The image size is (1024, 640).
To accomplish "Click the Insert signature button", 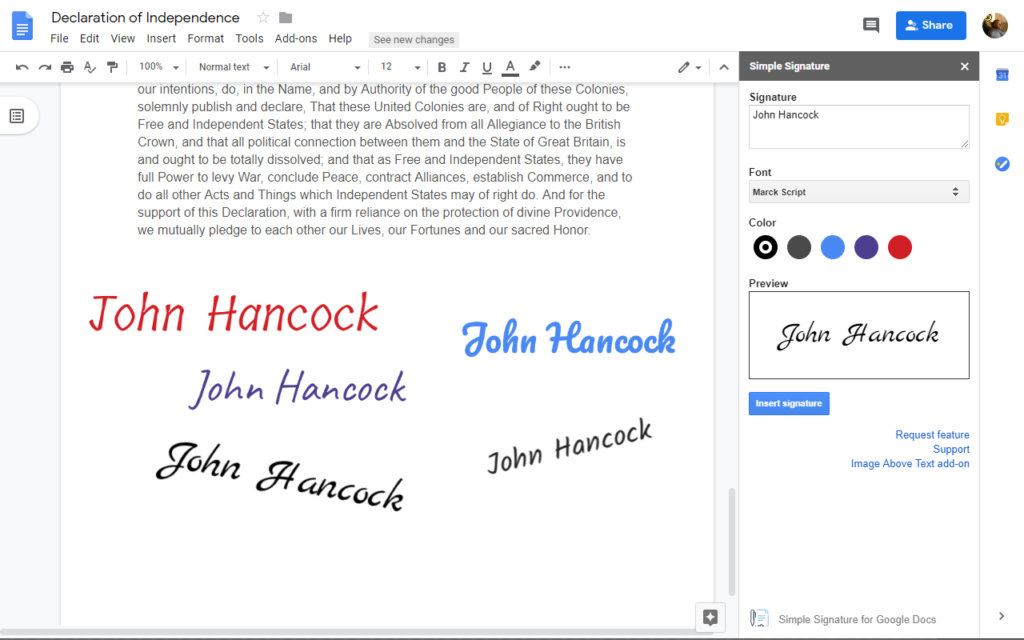I will tap(788, 403).
